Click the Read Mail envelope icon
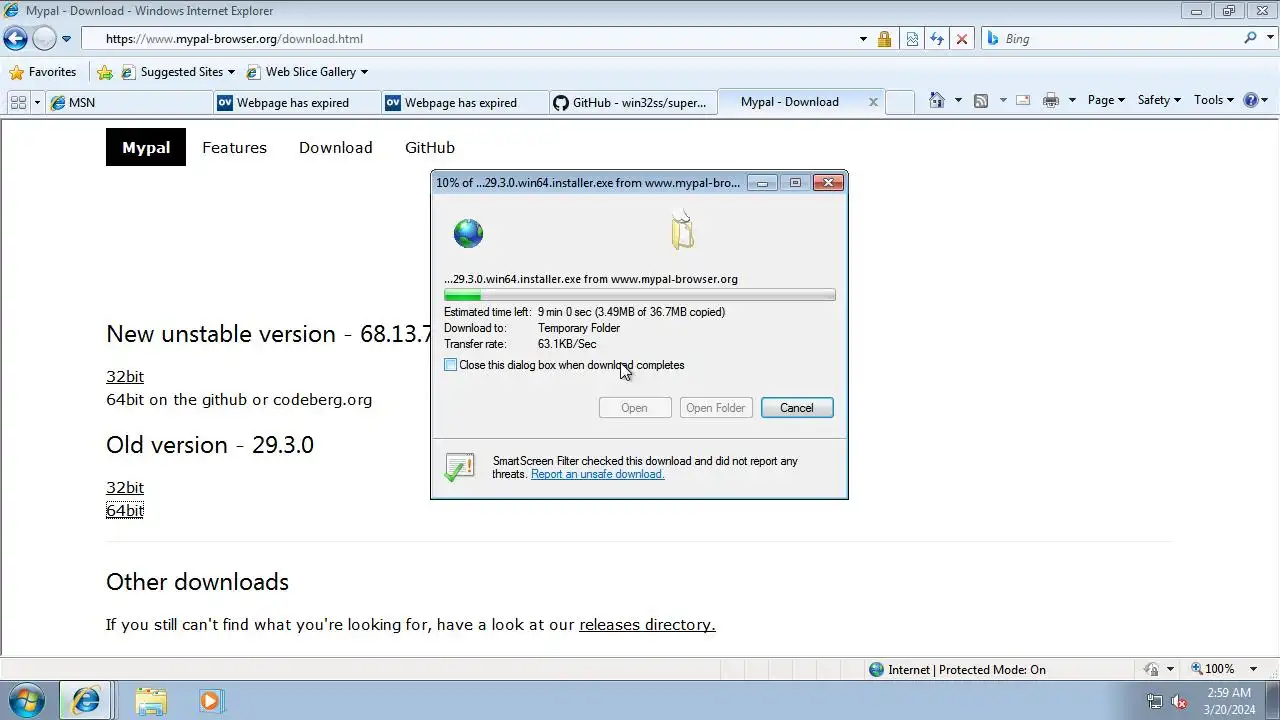 [1023, 100]
